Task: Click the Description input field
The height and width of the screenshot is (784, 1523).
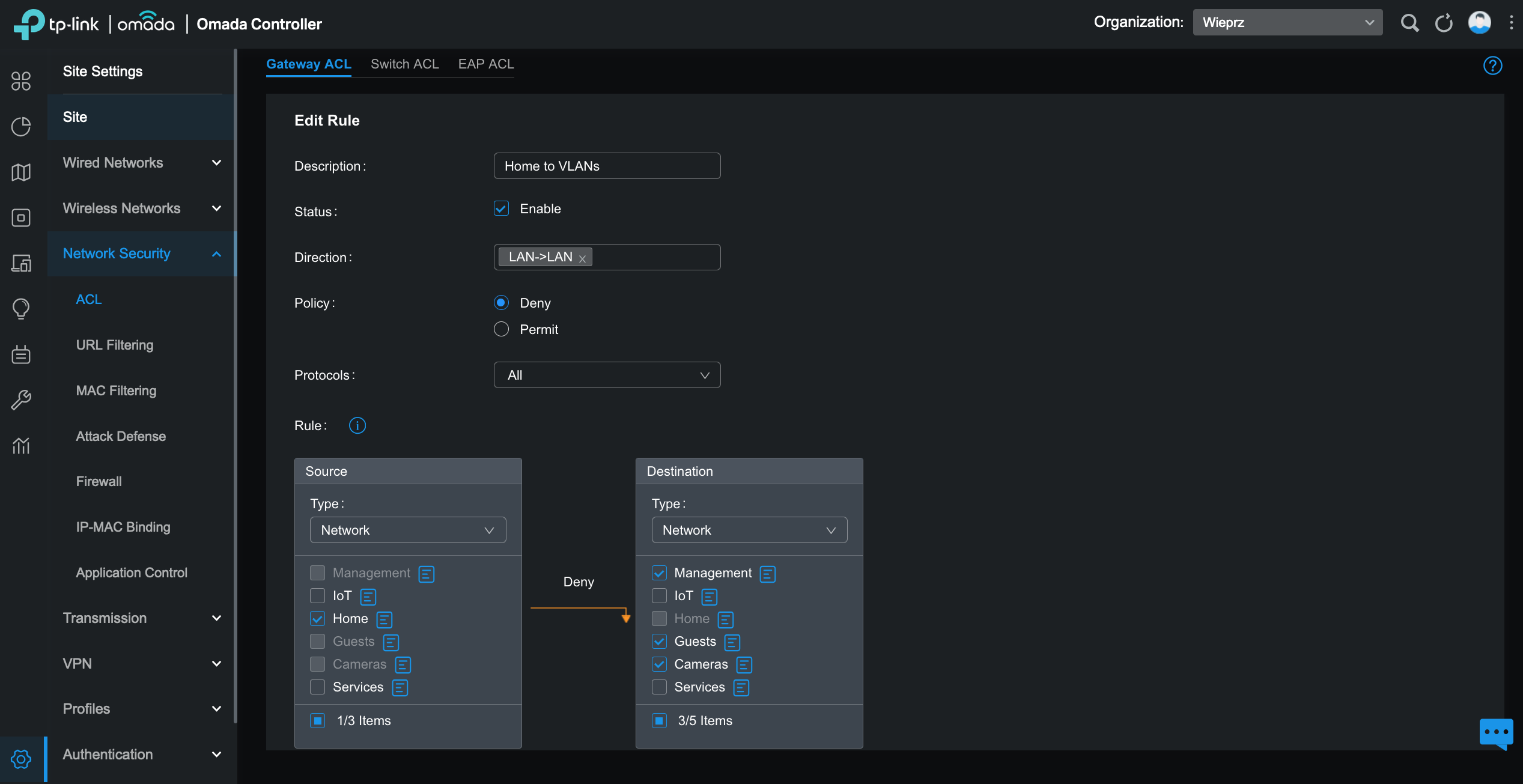Action: pyautogui.click(x=607, y=165)
